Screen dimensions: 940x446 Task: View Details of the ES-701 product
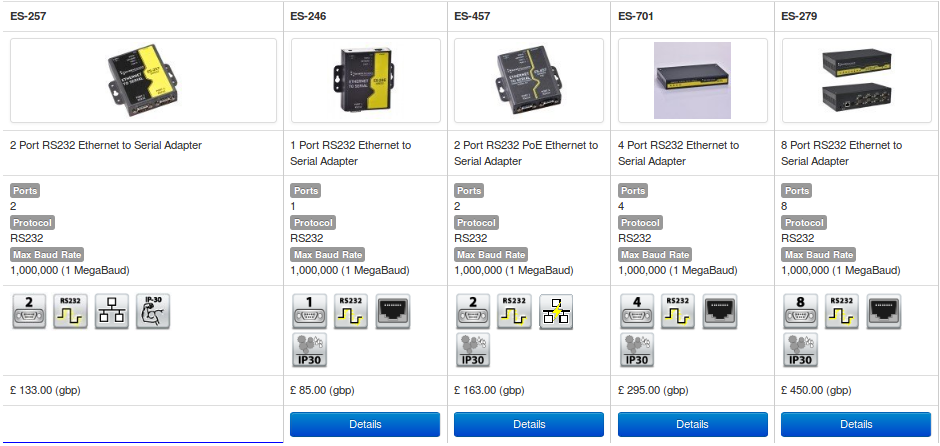point(692,424)
